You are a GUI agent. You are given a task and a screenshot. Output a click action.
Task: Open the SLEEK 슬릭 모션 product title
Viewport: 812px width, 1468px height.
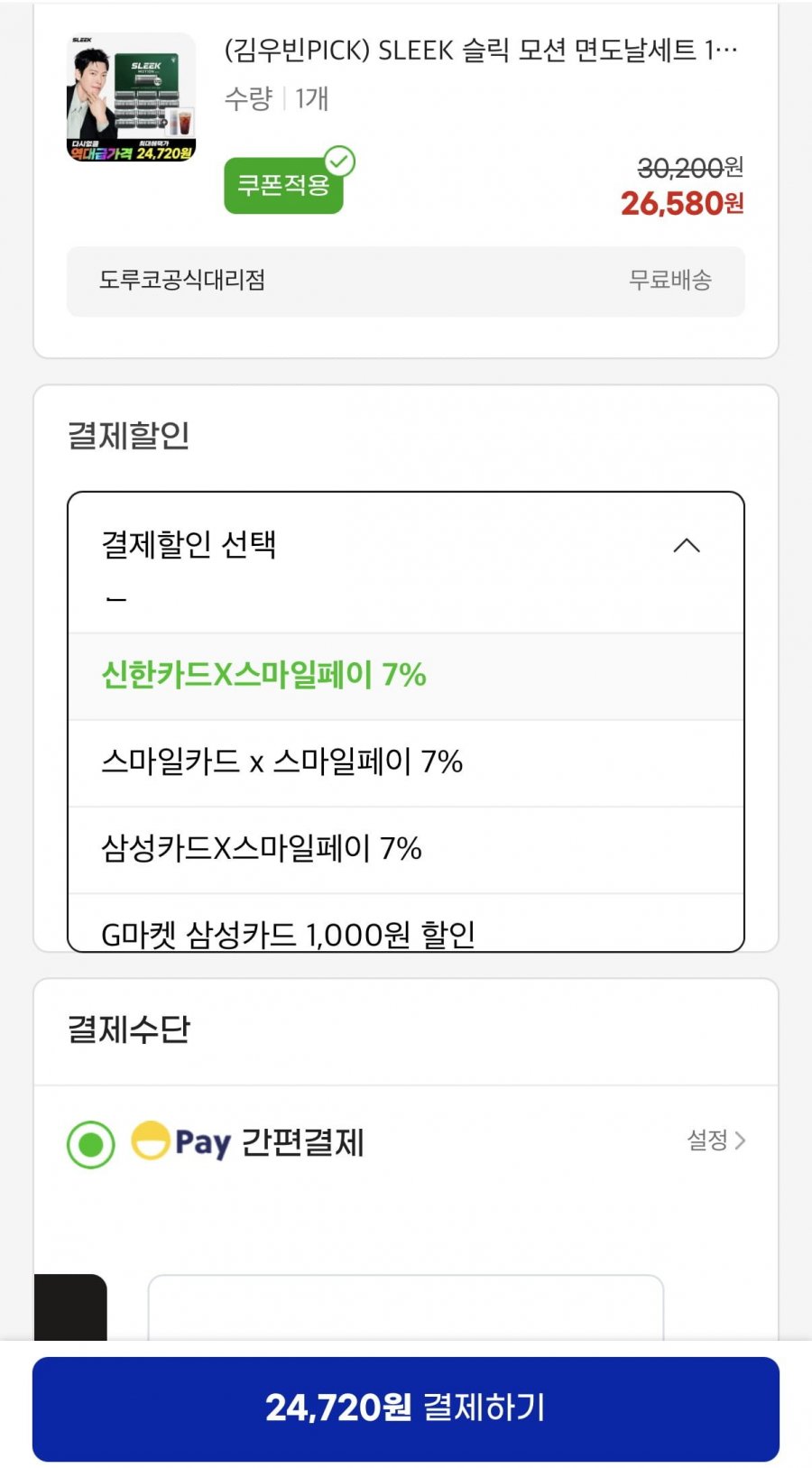point(480,51)
